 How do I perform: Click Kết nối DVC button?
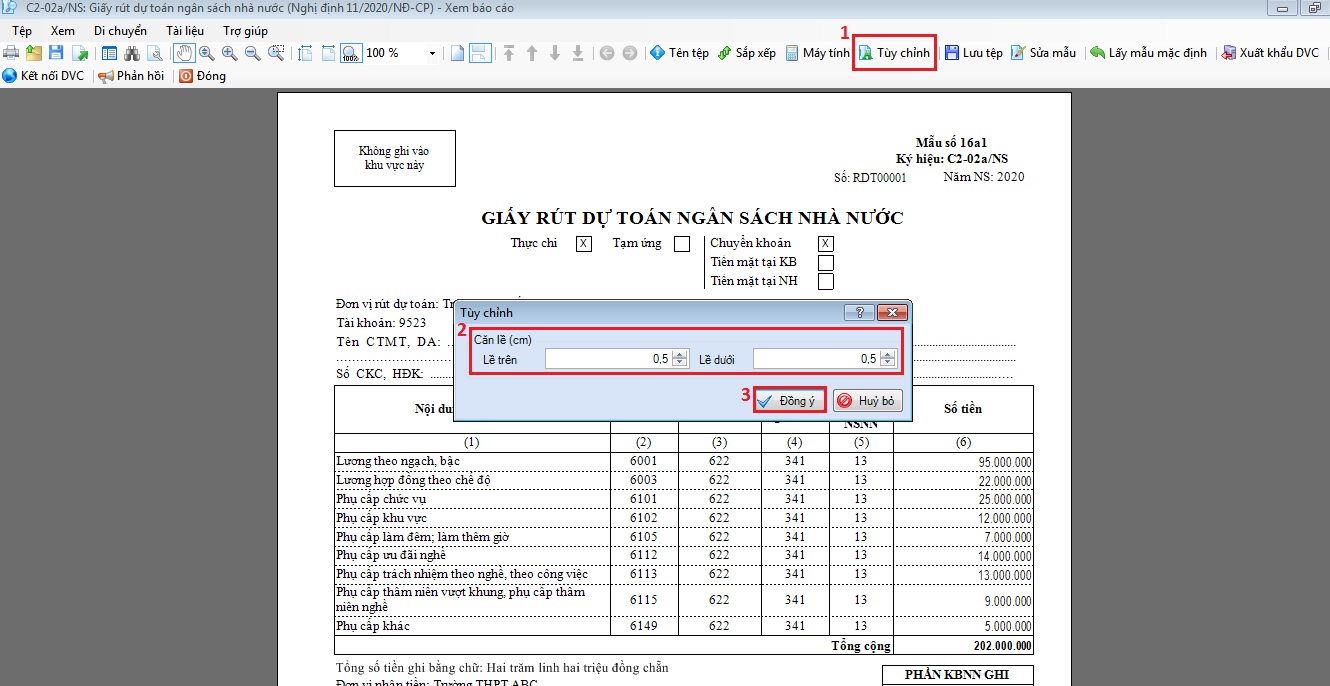[44, 76]
